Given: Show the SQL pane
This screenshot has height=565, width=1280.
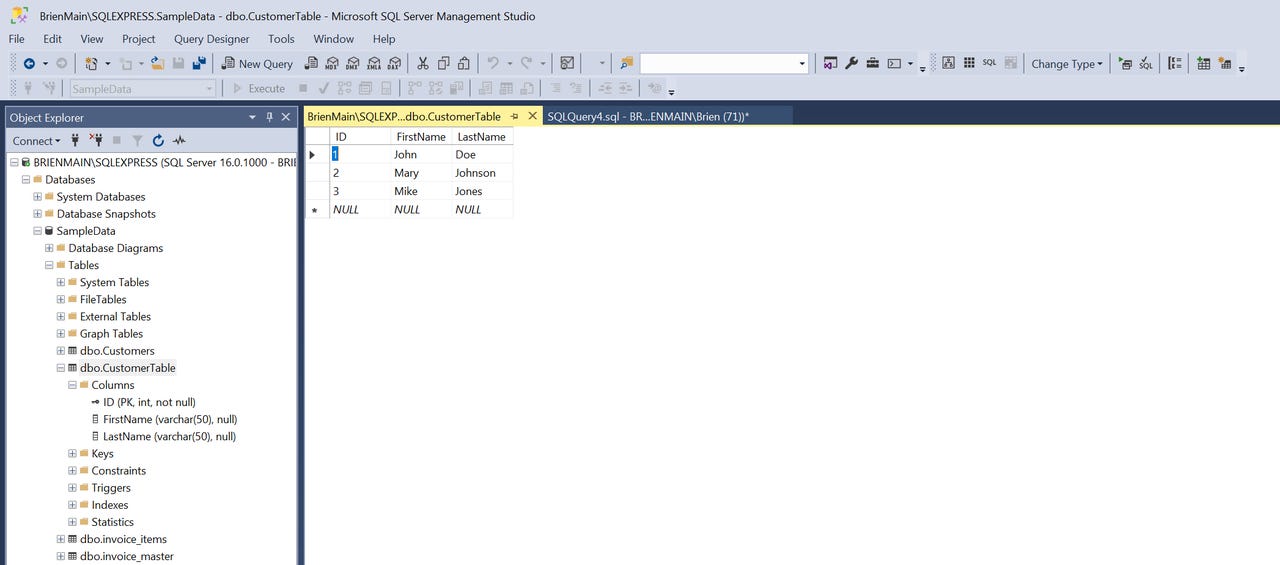Looking at the screenshot, I should 989,63.
